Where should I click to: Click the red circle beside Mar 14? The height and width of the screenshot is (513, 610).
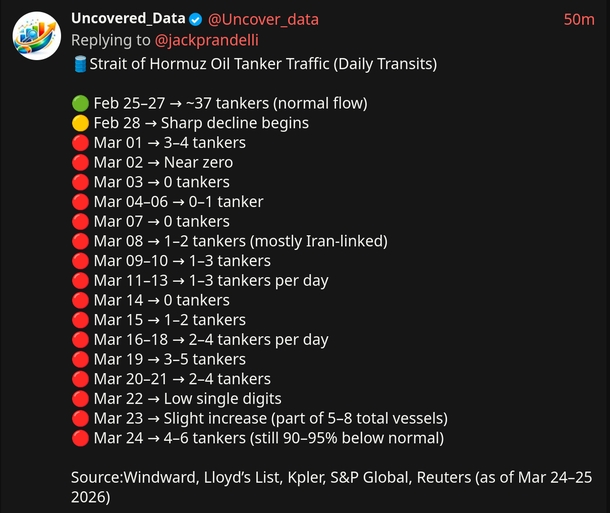click(80, 300)
